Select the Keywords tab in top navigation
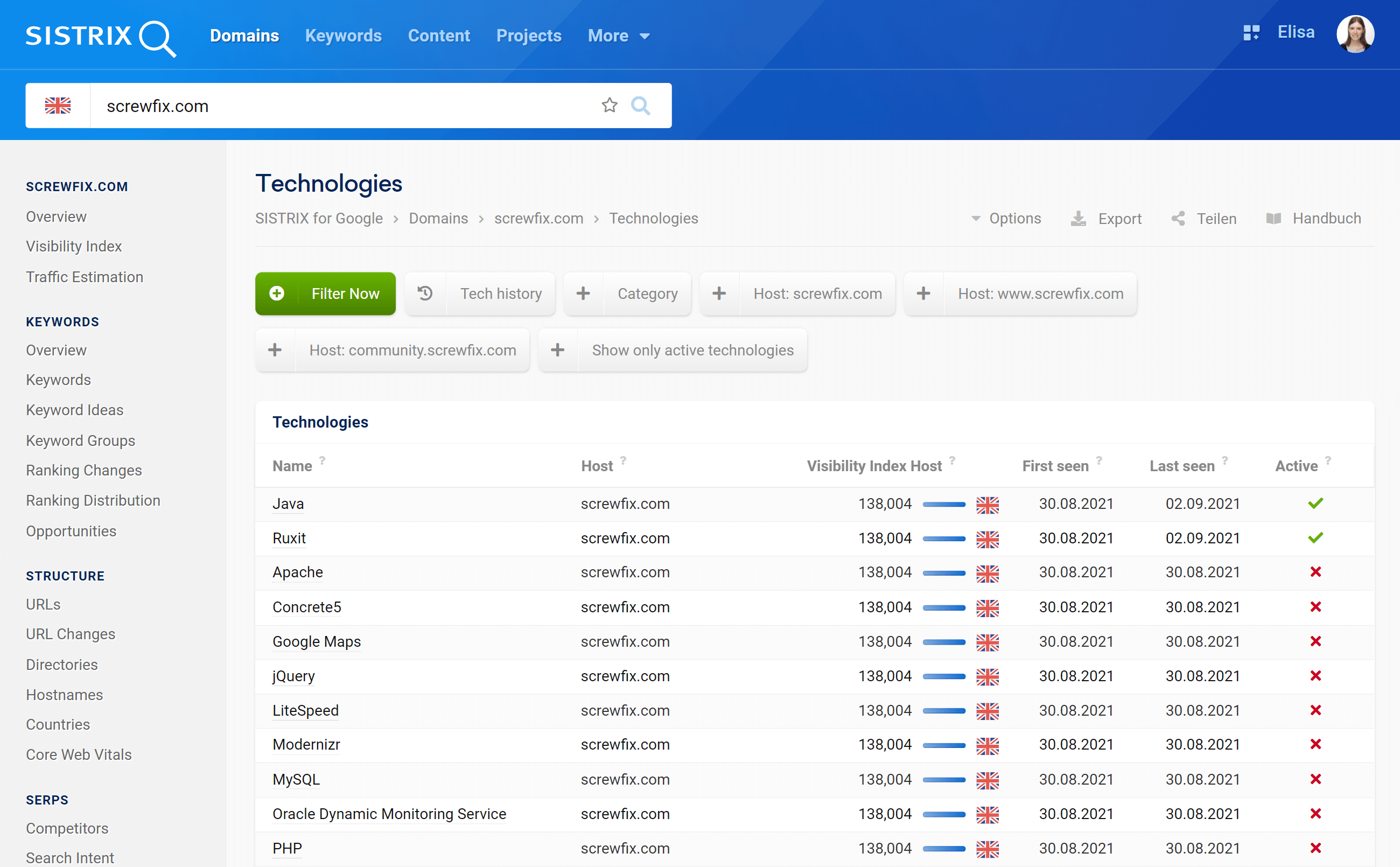This screenshot has height=867, width=1400. pyautogui.click(x=343, y=35)
